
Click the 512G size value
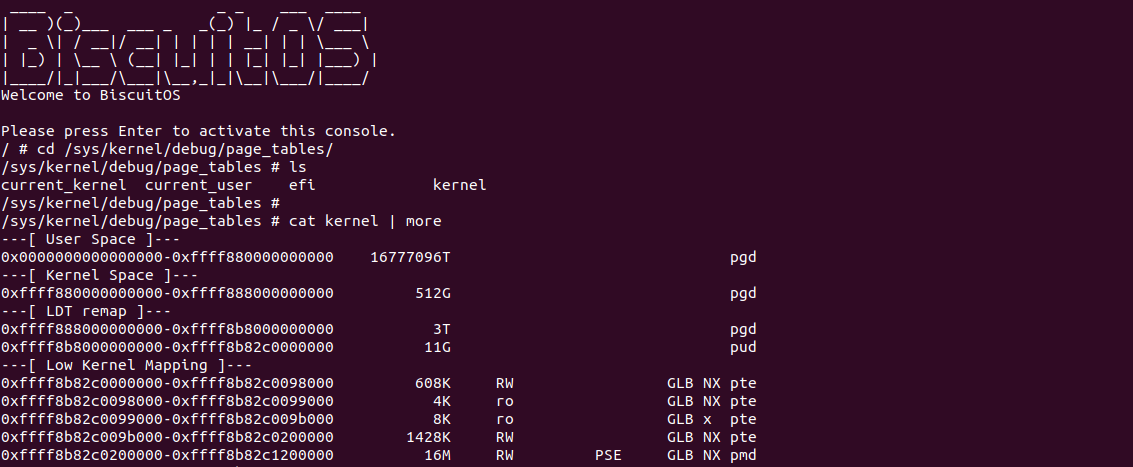433,293
